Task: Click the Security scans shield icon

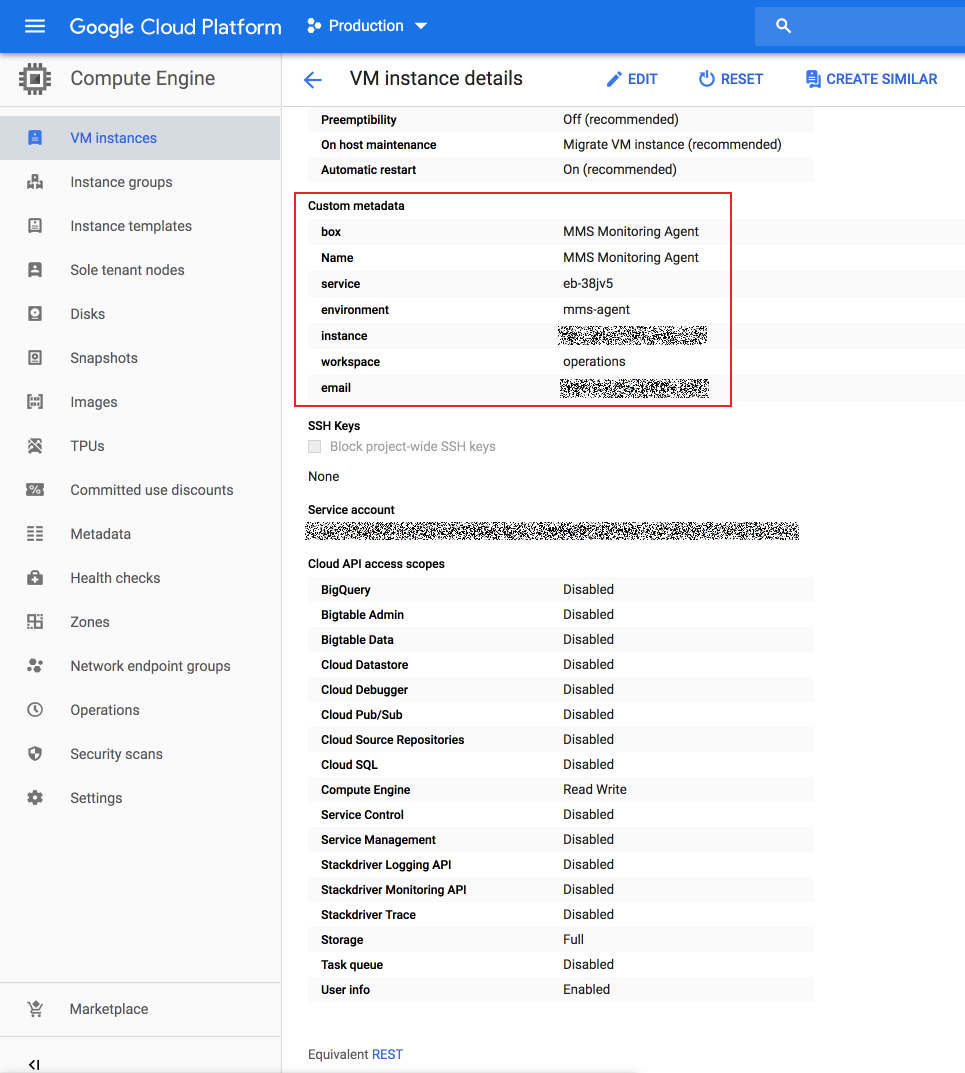Action: click(35, 754)
